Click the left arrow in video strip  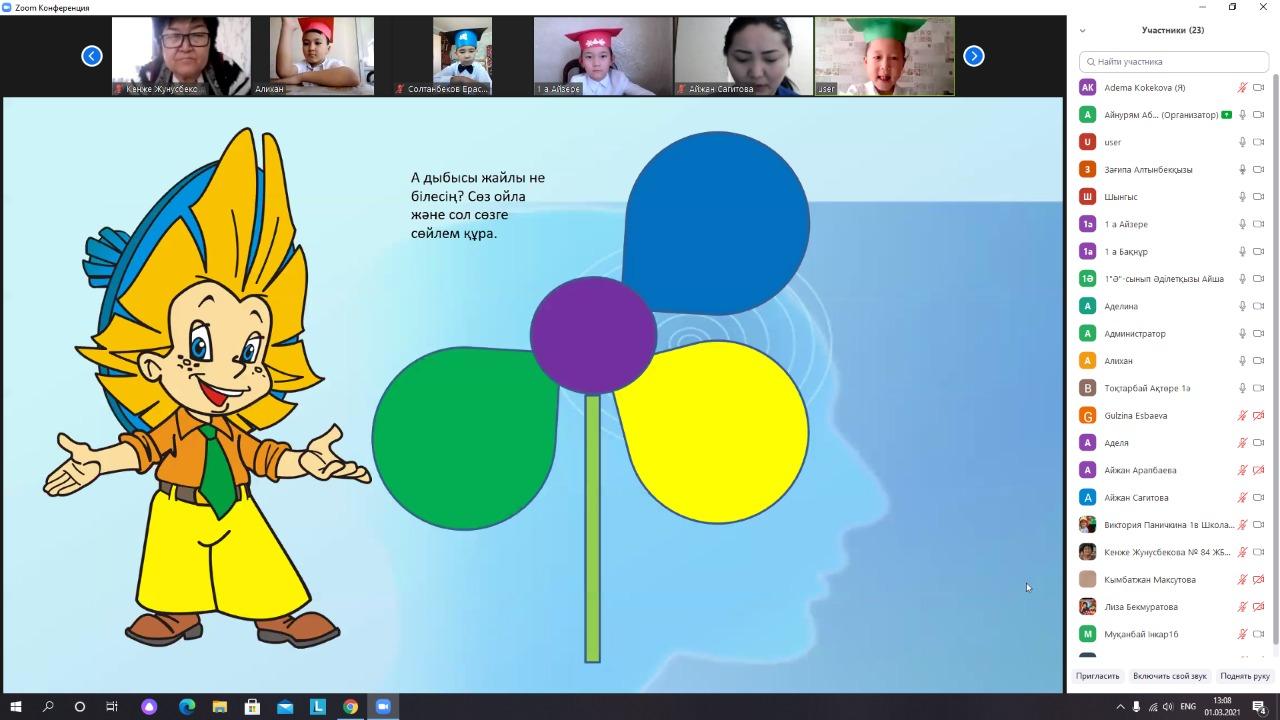click(92, 56)
